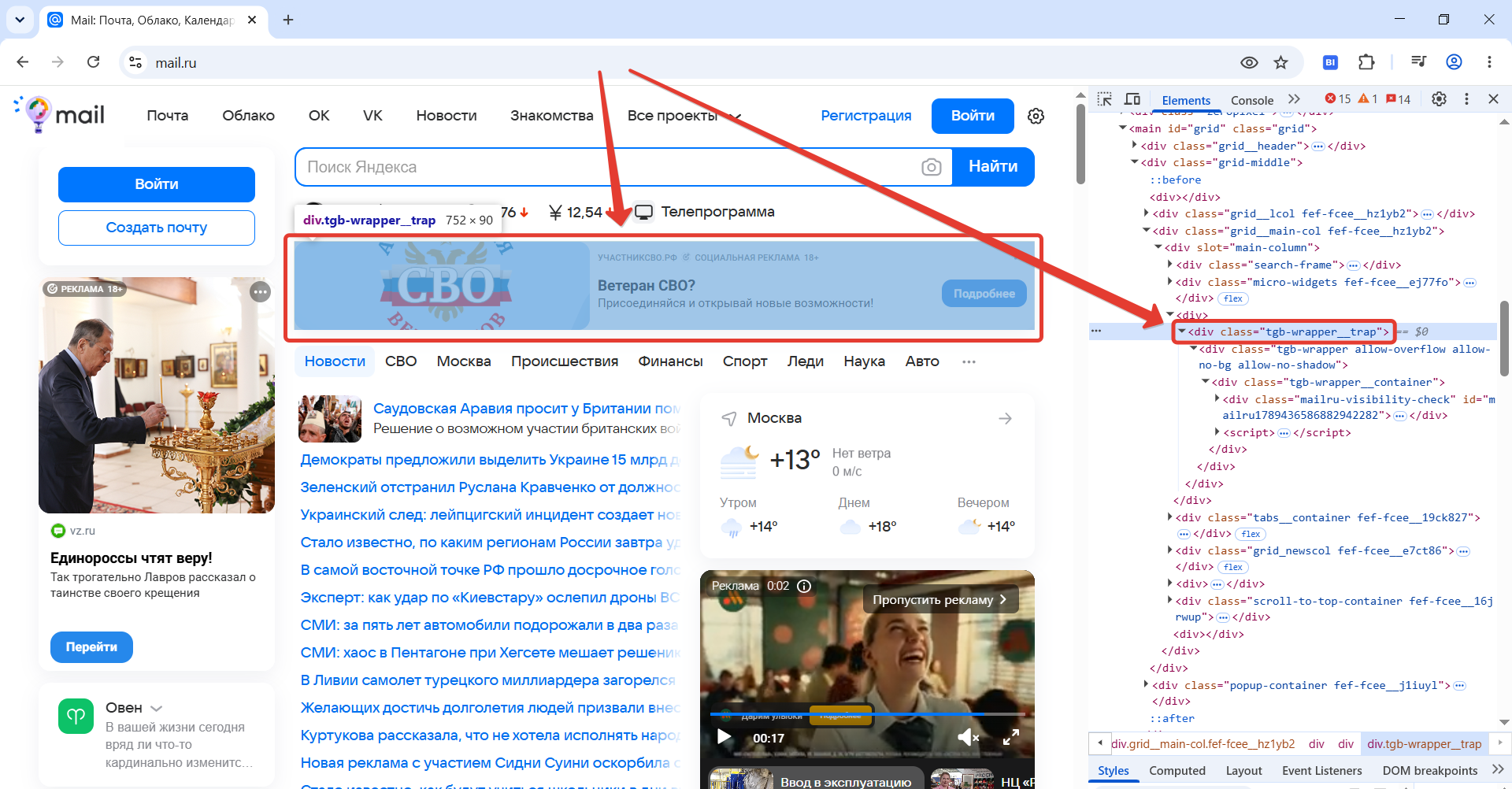Go back using browser back arrow
The height and width of the screenshot is (789, 1512).
(23, 62)
